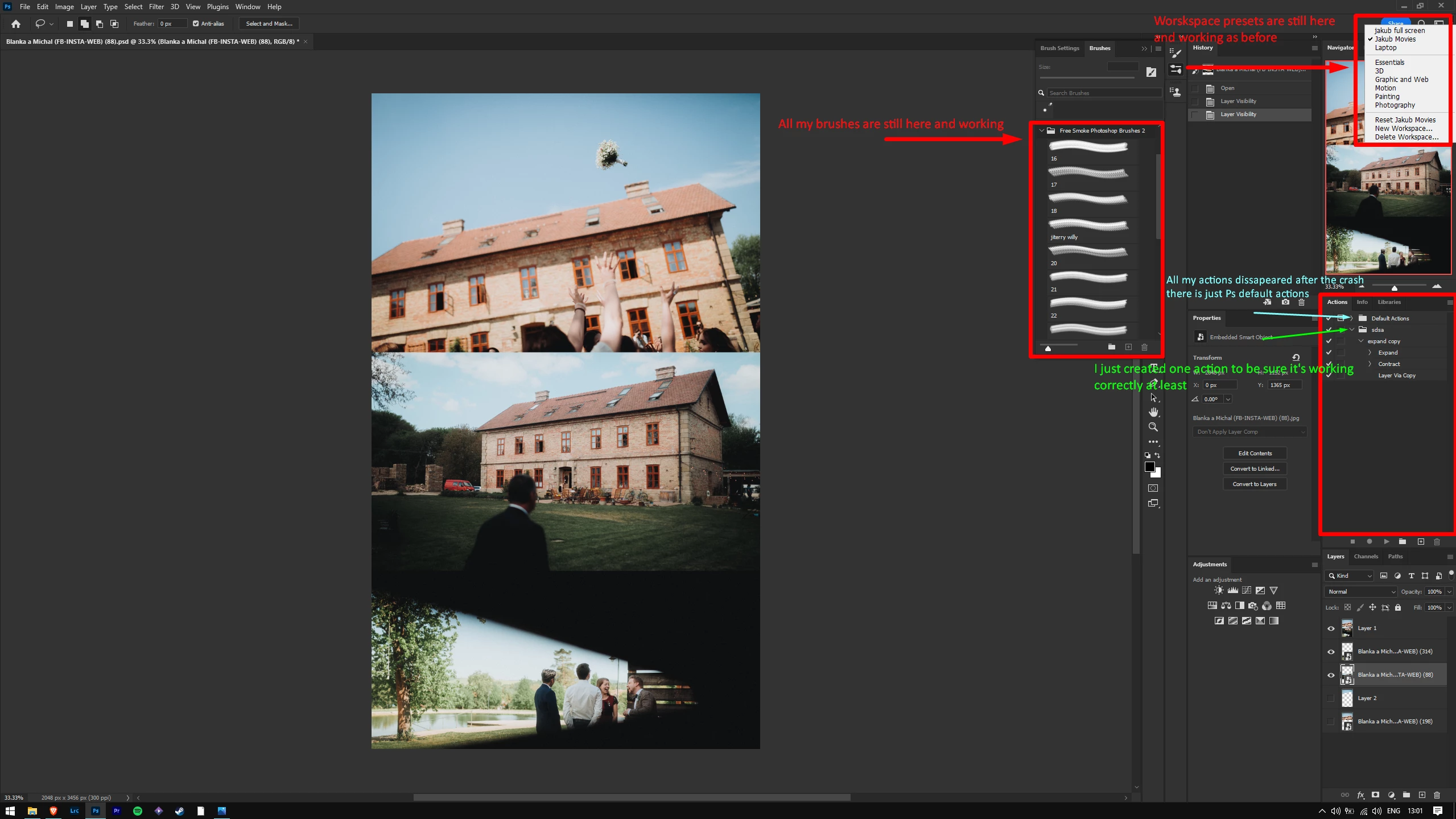Click the Lasso tool icon in options bar
1456x819 pixels.
pyautogui.click(x=40, y=23)
